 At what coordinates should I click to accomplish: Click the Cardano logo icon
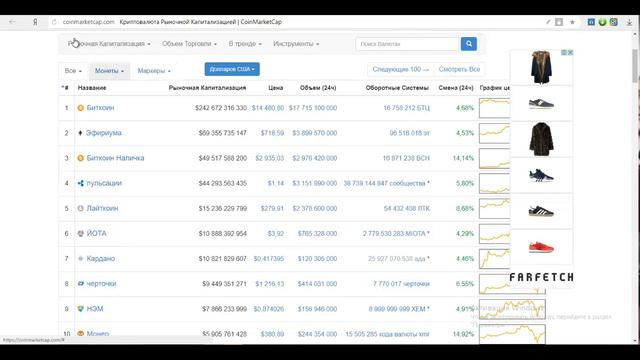click(x=80, y=258)
